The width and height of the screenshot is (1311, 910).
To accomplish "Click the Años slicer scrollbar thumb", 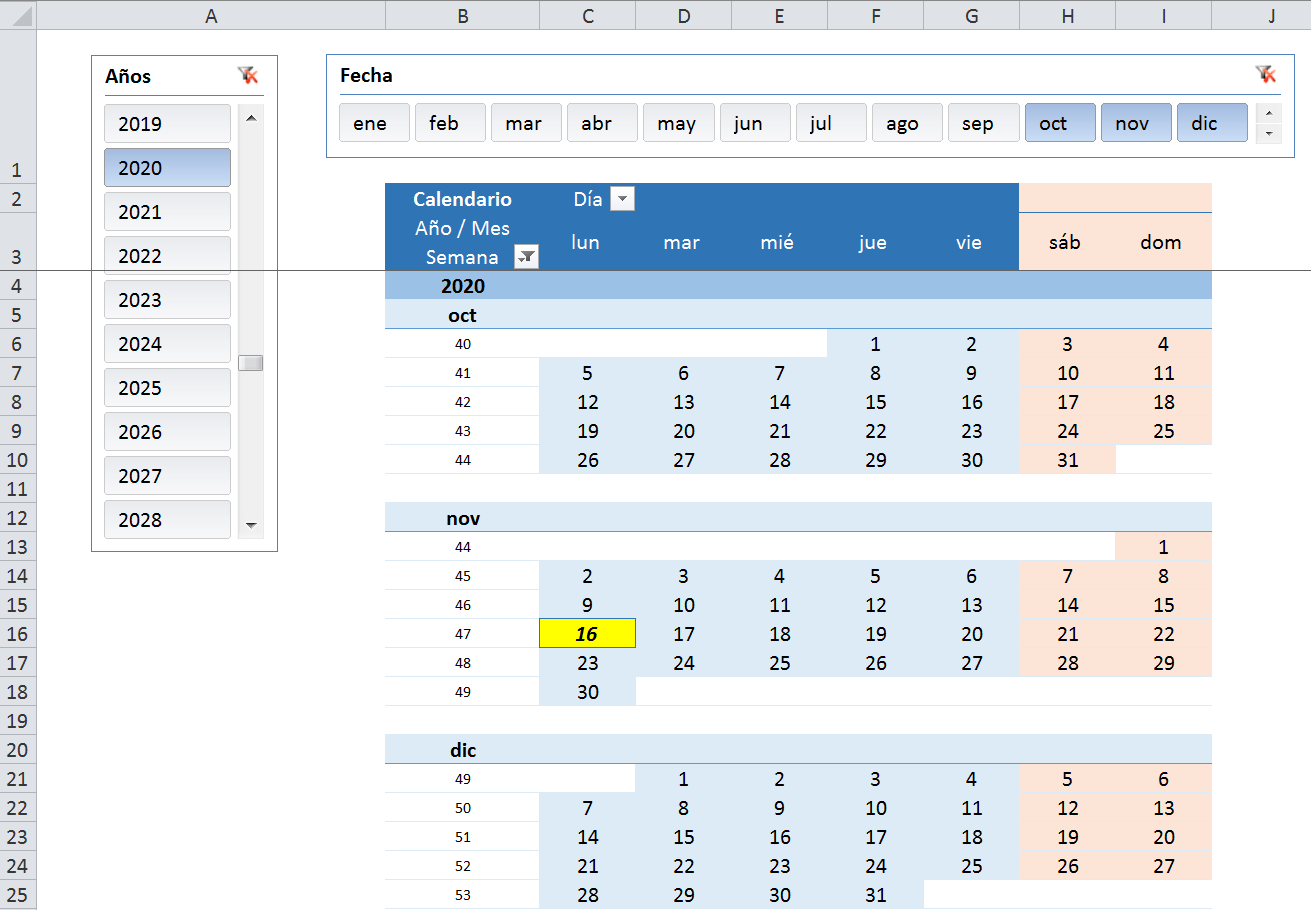I will 251,363.
